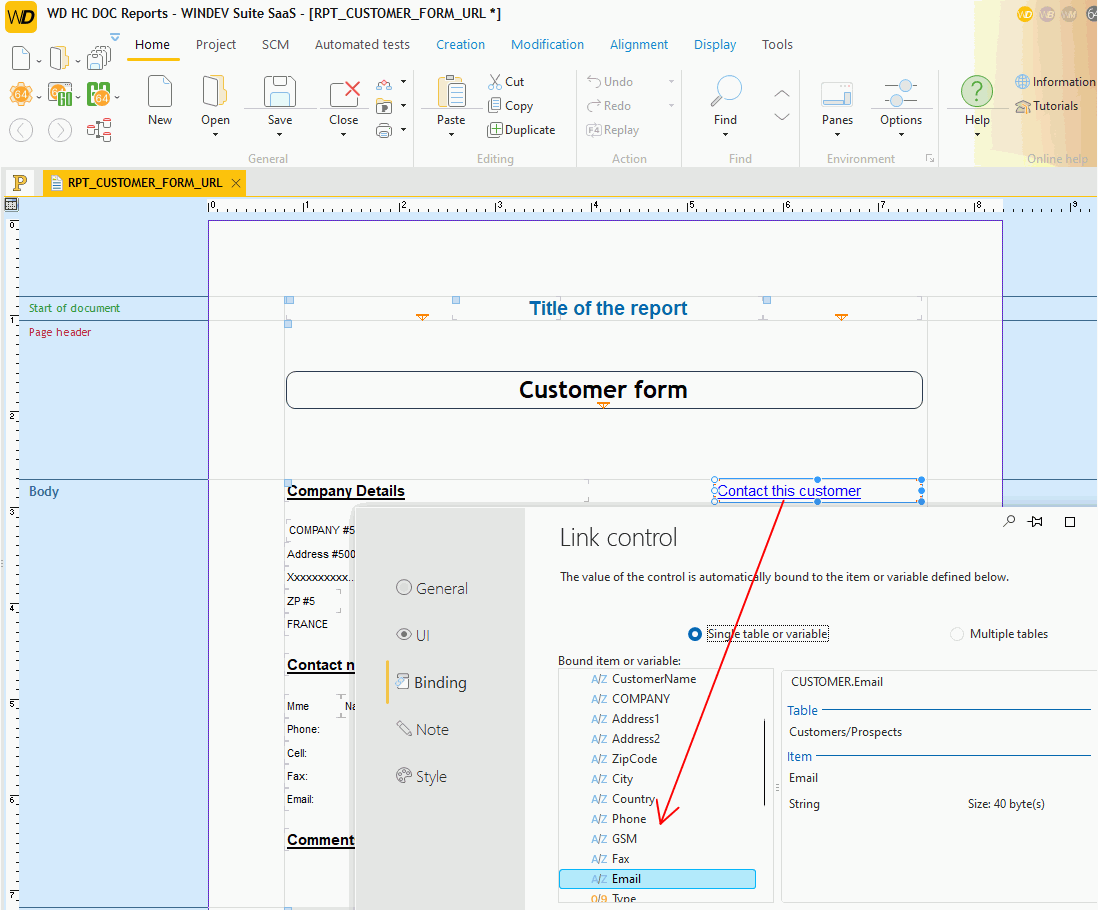Image resolution: width=1098 pixels, height=910 pixels.
Task: Click the navigate back arrow icon
Action: pyautogui.click(x=21, y=130)
